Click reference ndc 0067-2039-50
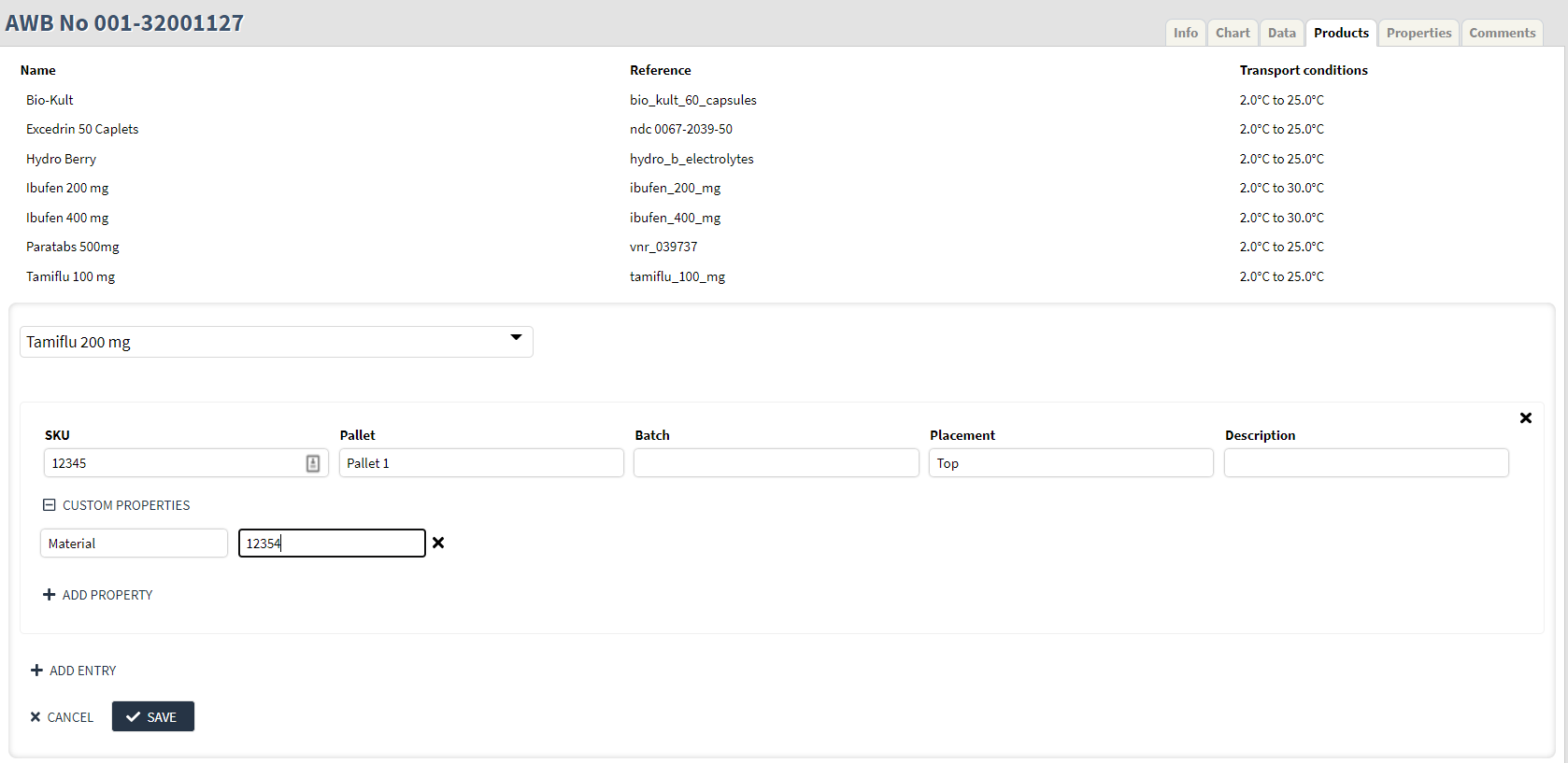The width and height of the screenshot is (1568, 763). [681, 129]
